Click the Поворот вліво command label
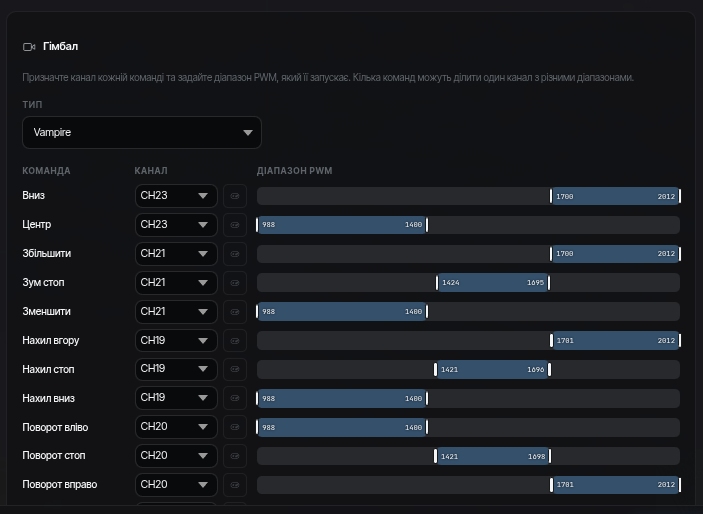This screenshot has width=703, height=514. coord(55,427)
